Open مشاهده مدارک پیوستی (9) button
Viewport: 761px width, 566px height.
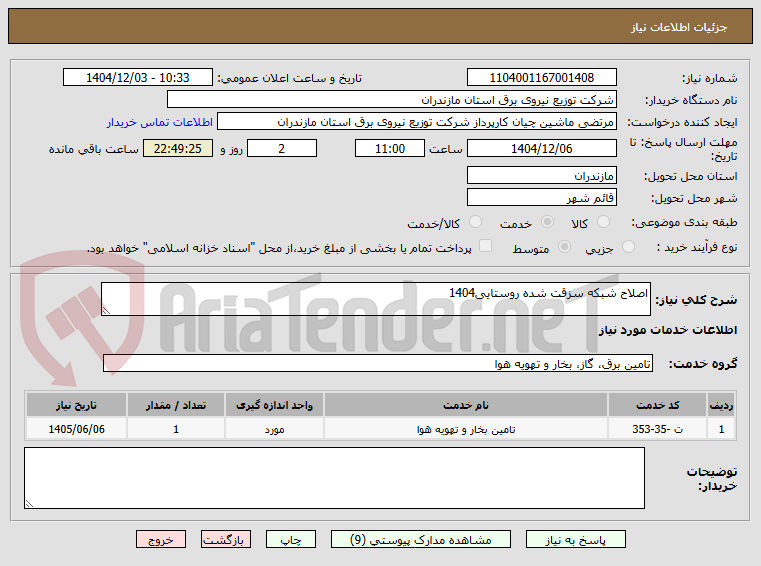pos(421,539)
